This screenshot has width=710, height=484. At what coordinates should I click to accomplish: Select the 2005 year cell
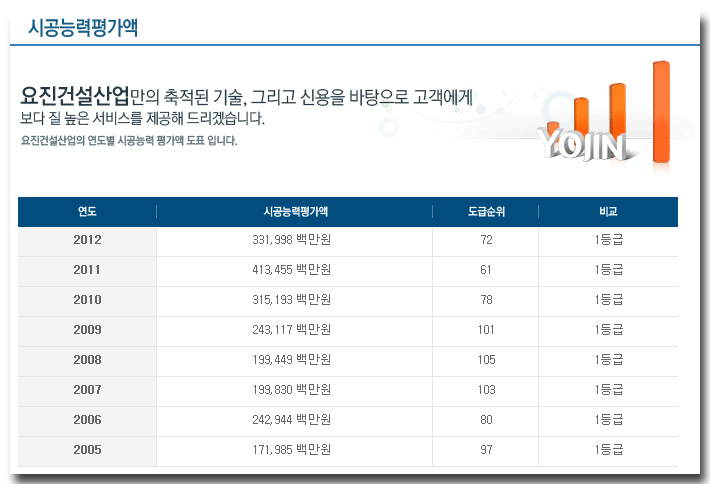87,450
